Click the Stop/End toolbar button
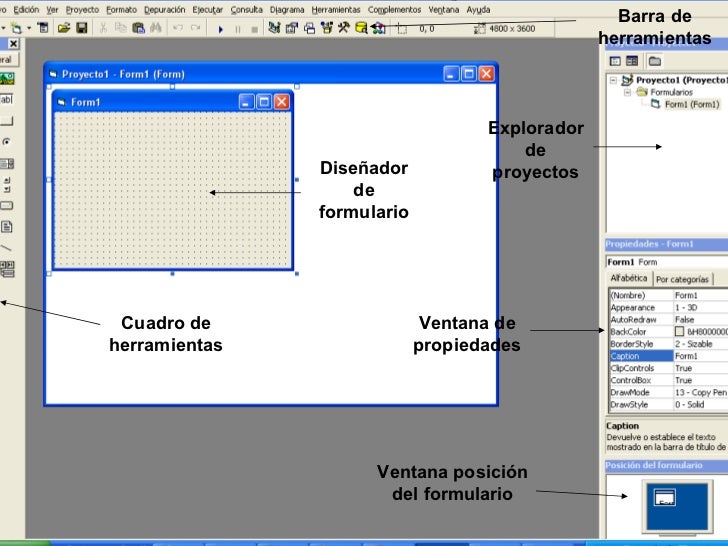 coord(254,29)
